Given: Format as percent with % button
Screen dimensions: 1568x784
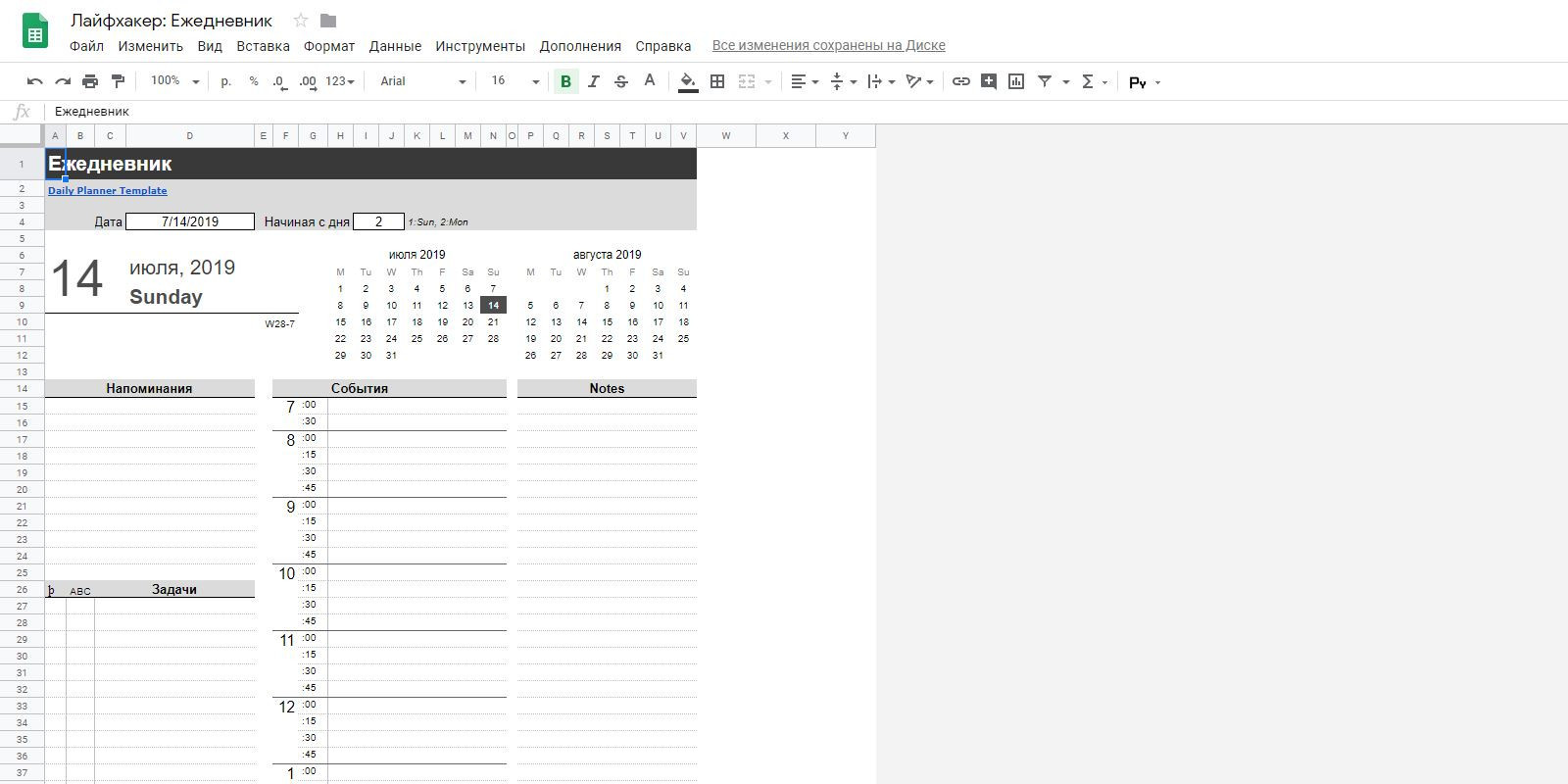Looking at the screenshot, I should (x=254, y=81).
